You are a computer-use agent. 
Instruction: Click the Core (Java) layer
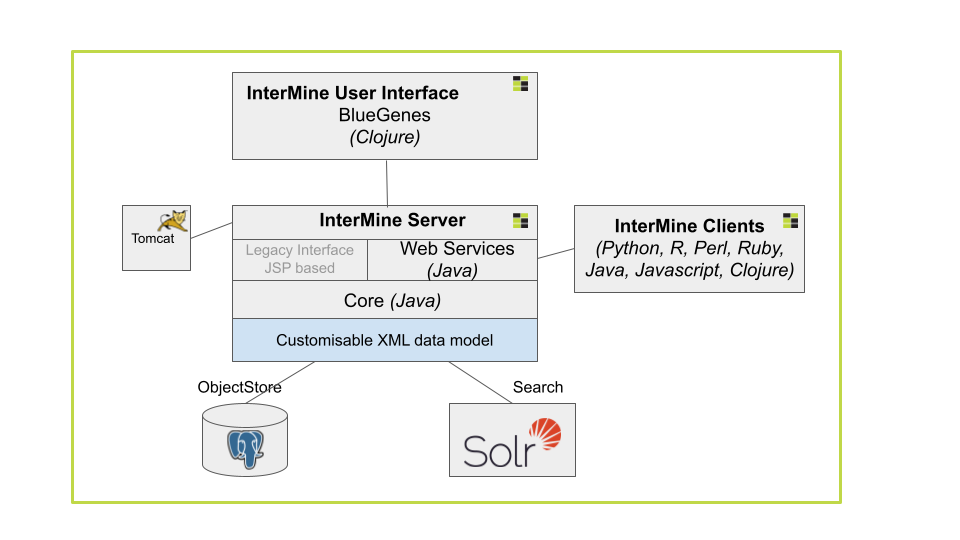(x=385, y=300)
